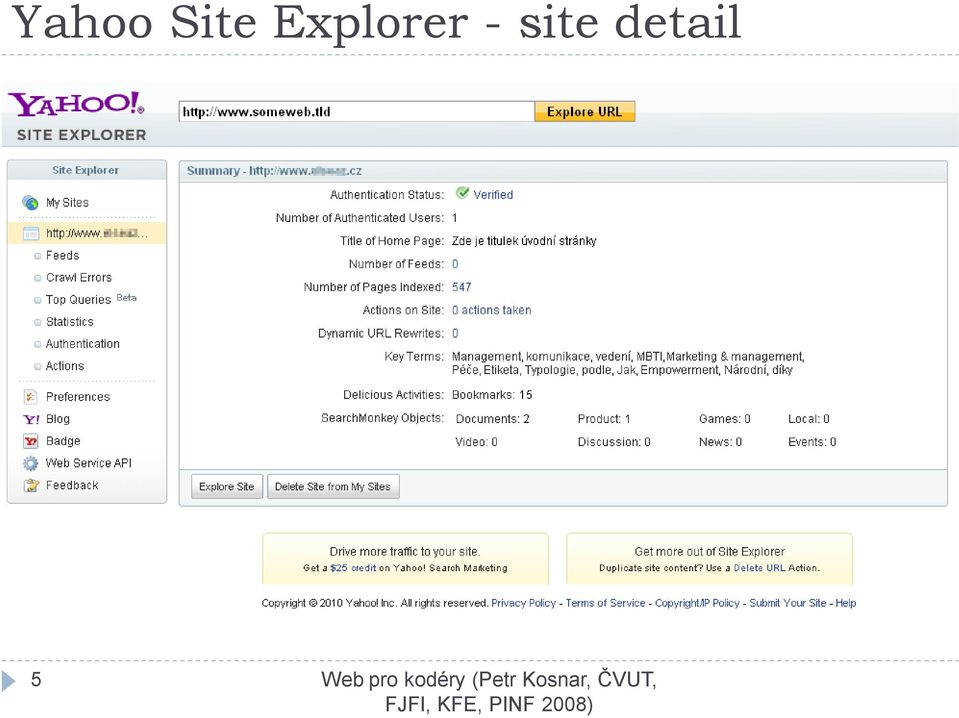Click the Y! Blog icon
The width and height of the screenshot is (959, 718).
pyautogui.click(x=31, y=420)
